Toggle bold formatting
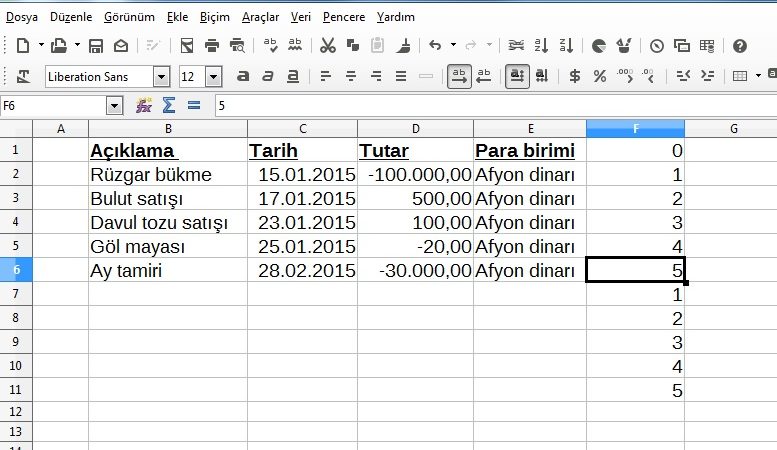Screen dimensions: 777x450 (243, 76)
